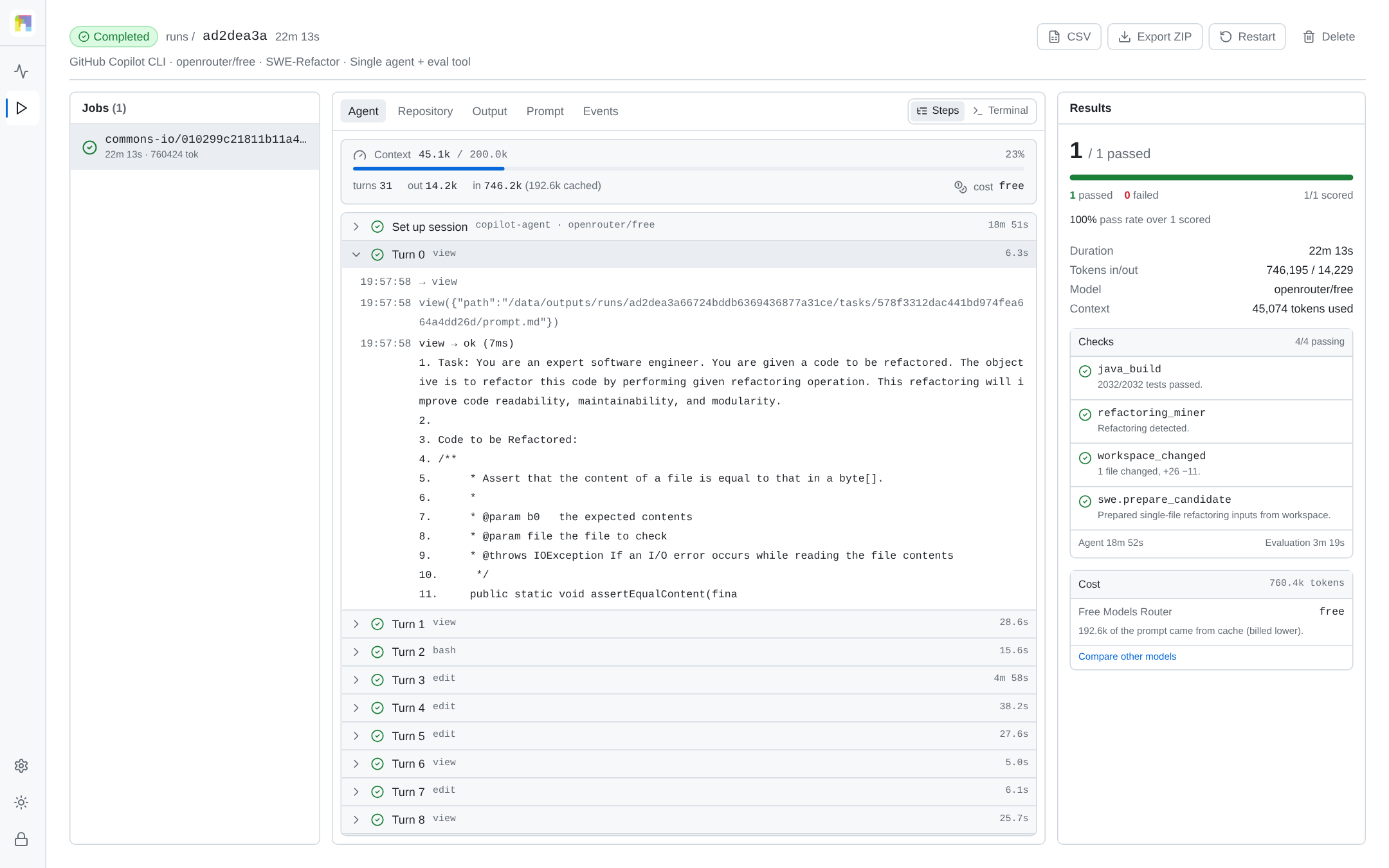Click '0 failed' count

tap(1141, 195)
